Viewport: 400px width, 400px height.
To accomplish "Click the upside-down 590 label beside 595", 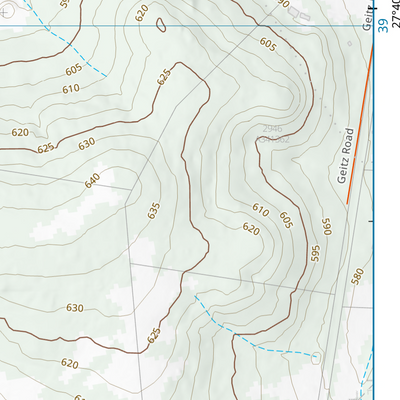I will 327,227.
